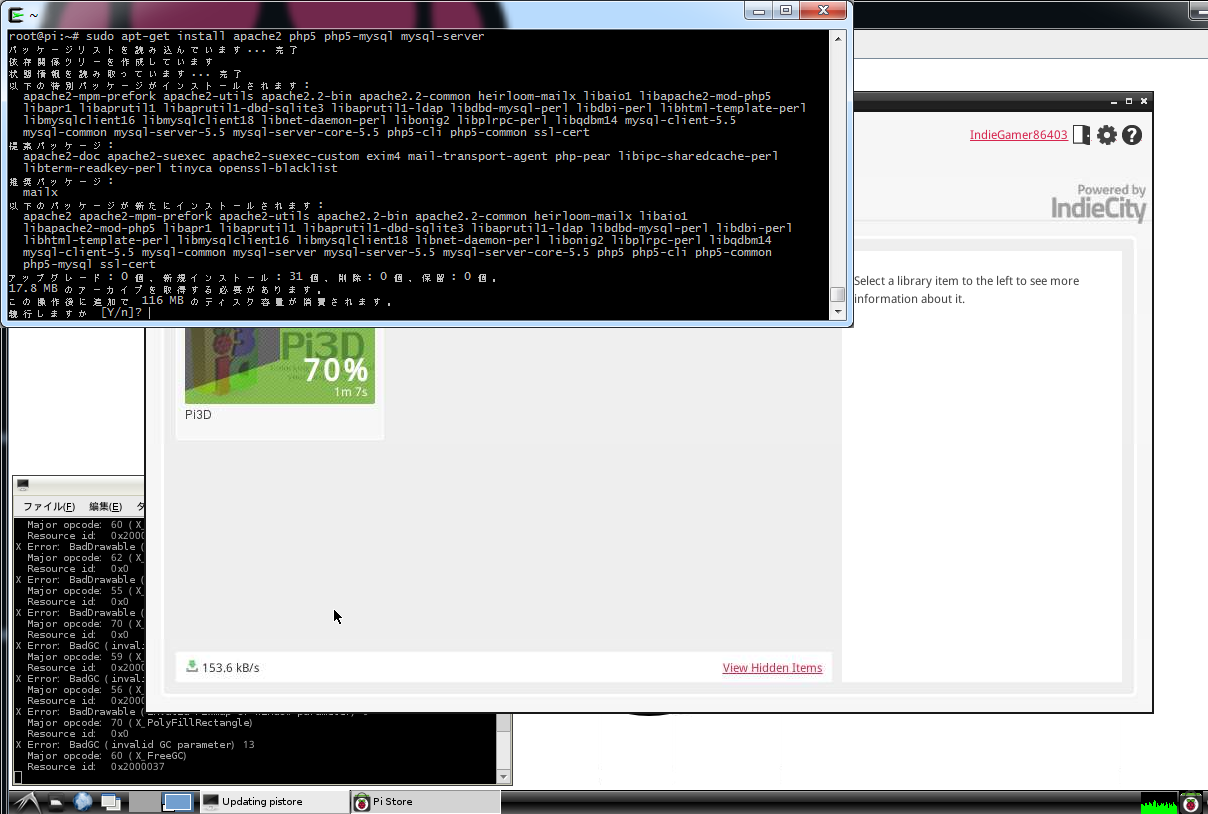
Task: Click the logout door icon beside username
Action: [x=1081, y=135]
